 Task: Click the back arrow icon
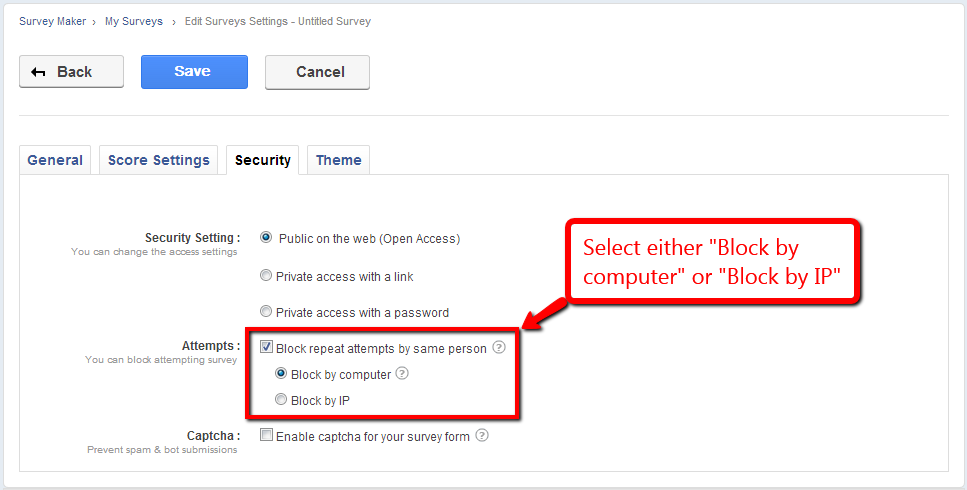[39, 72]
